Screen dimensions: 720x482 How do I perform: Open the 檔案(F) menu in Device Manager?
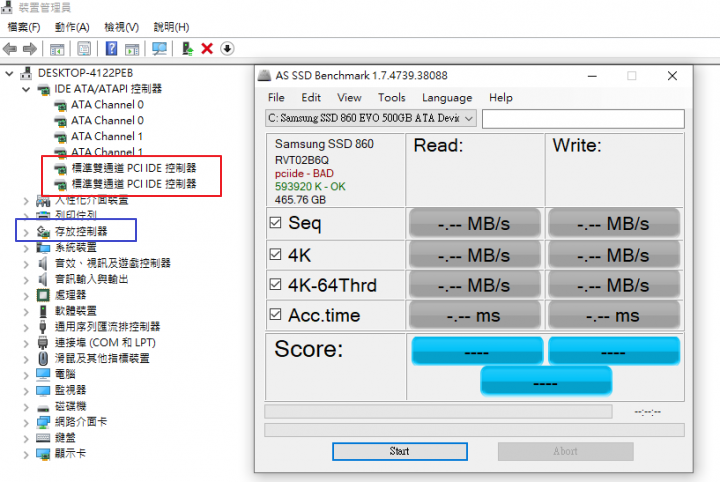pos(24,27)
